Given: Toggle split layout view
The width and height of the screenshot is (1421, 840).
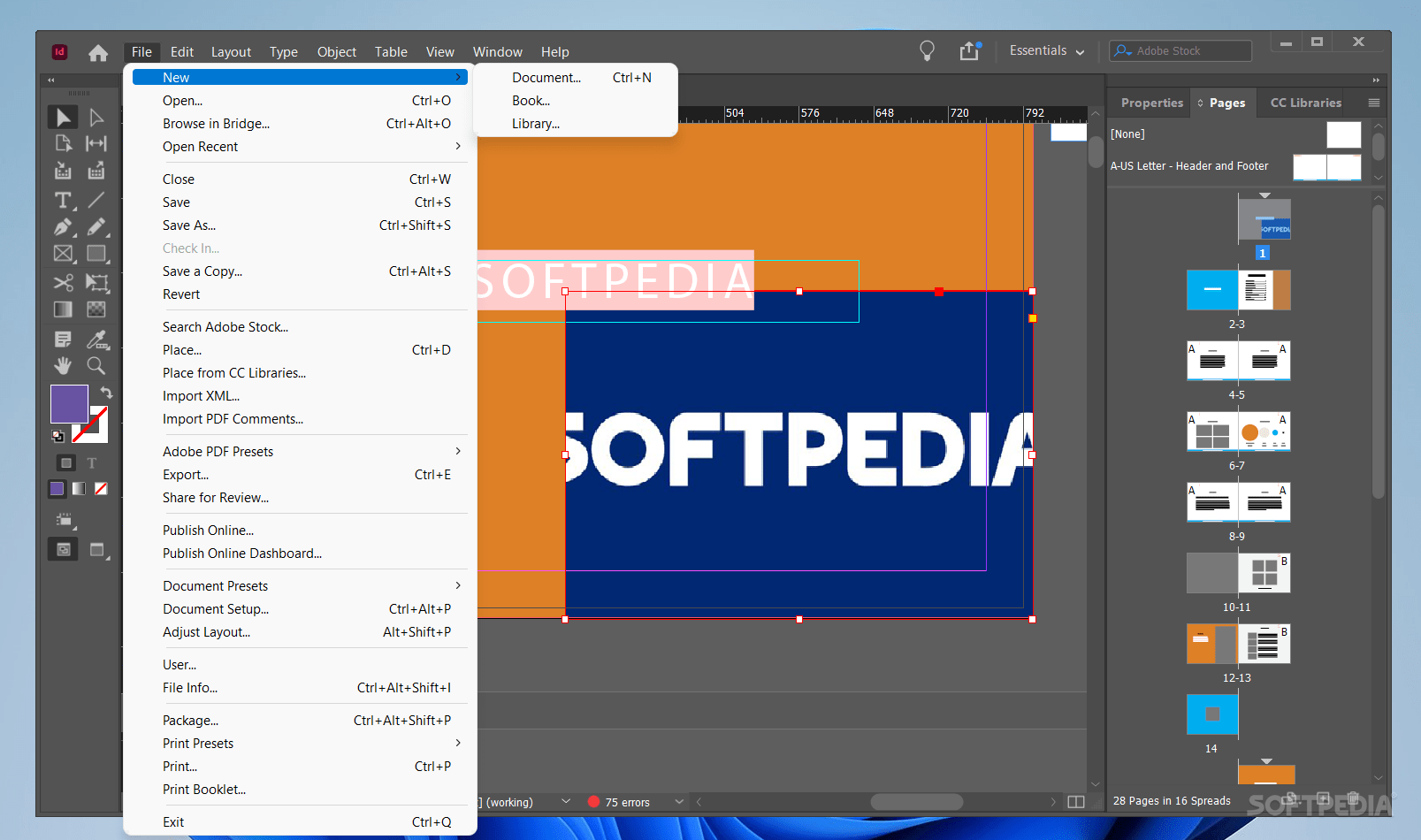Looking at the screenshot, I should pos(1076,802).
